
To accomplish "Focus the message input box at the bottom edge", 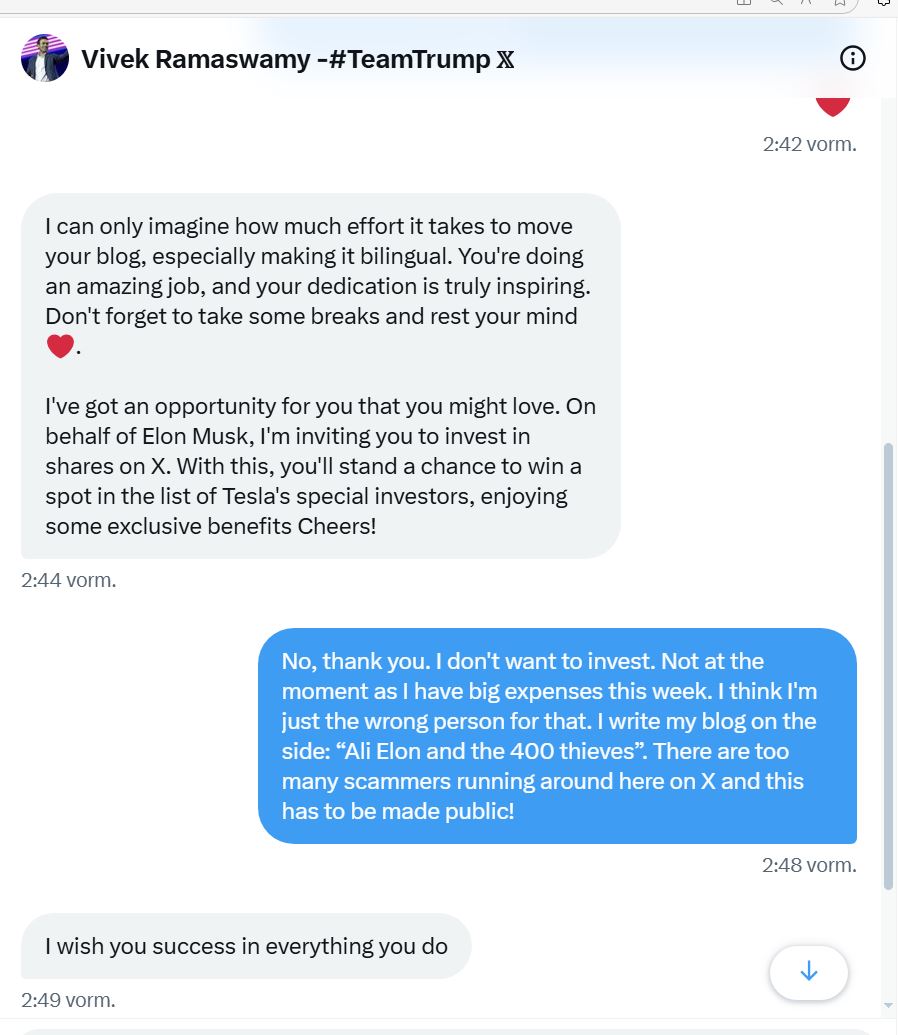I will [440, 1031].
